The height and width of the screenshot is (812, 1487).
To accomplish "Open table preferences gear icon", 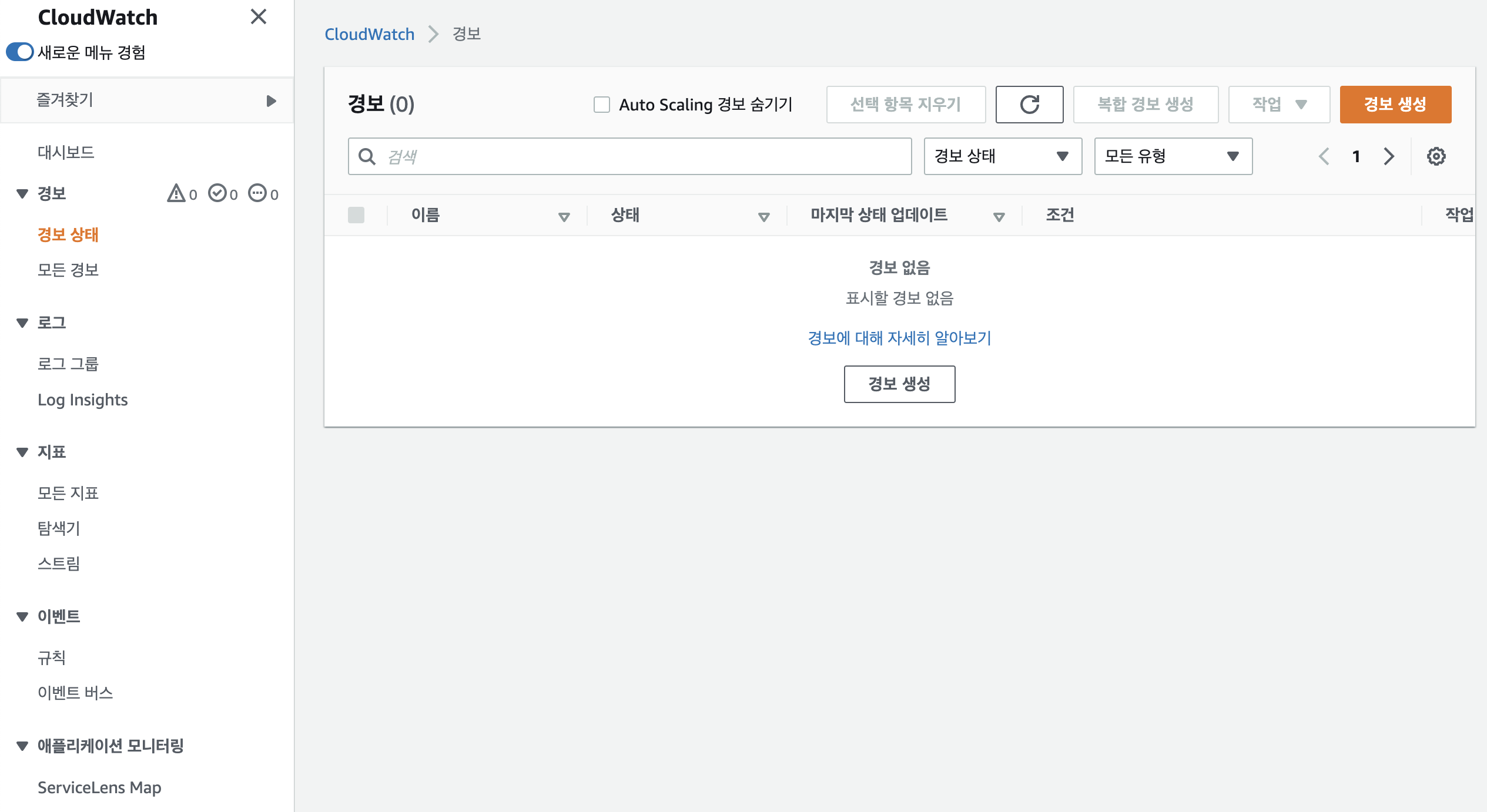I will point(1436,156).
